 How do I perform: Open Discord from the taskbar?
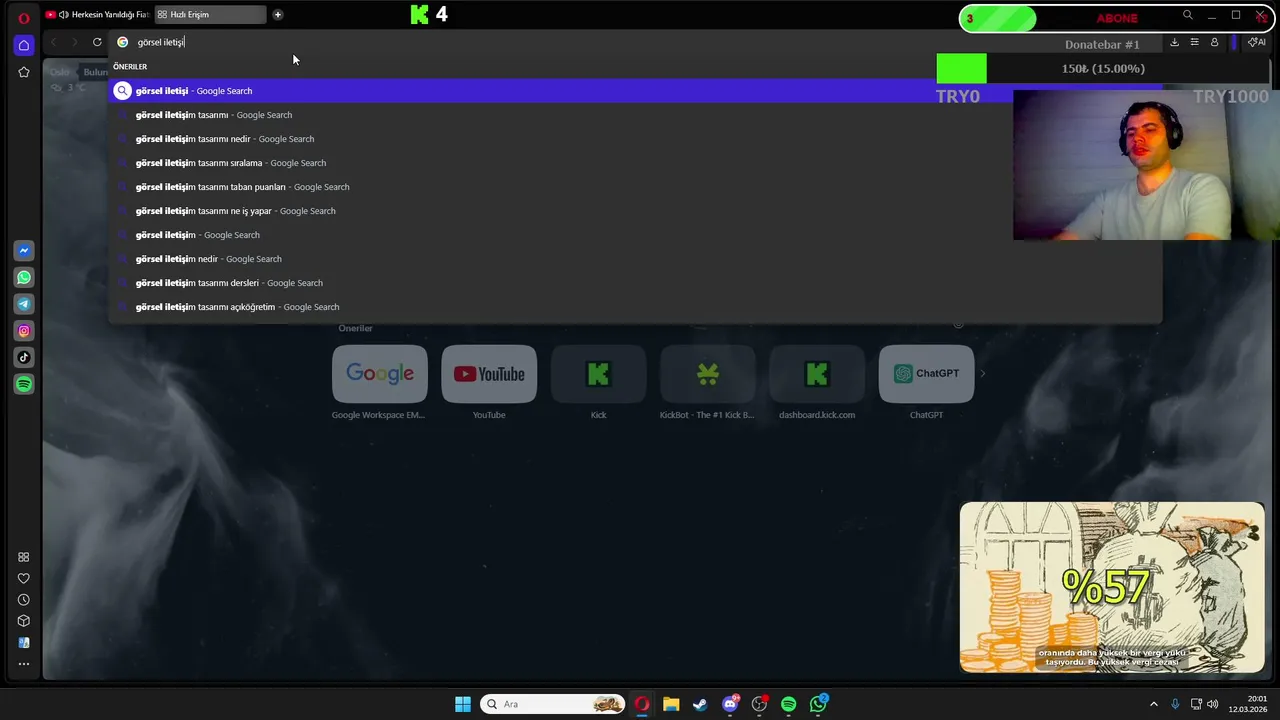tap(730, 704)
